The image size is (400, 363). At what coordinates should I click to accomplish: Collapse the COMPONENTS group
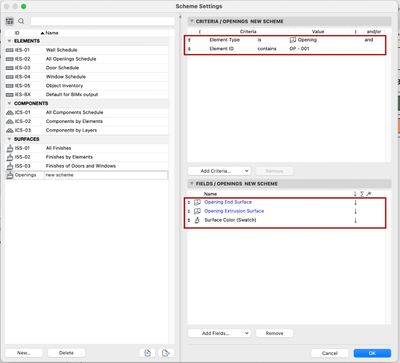(x=9, y=103)
